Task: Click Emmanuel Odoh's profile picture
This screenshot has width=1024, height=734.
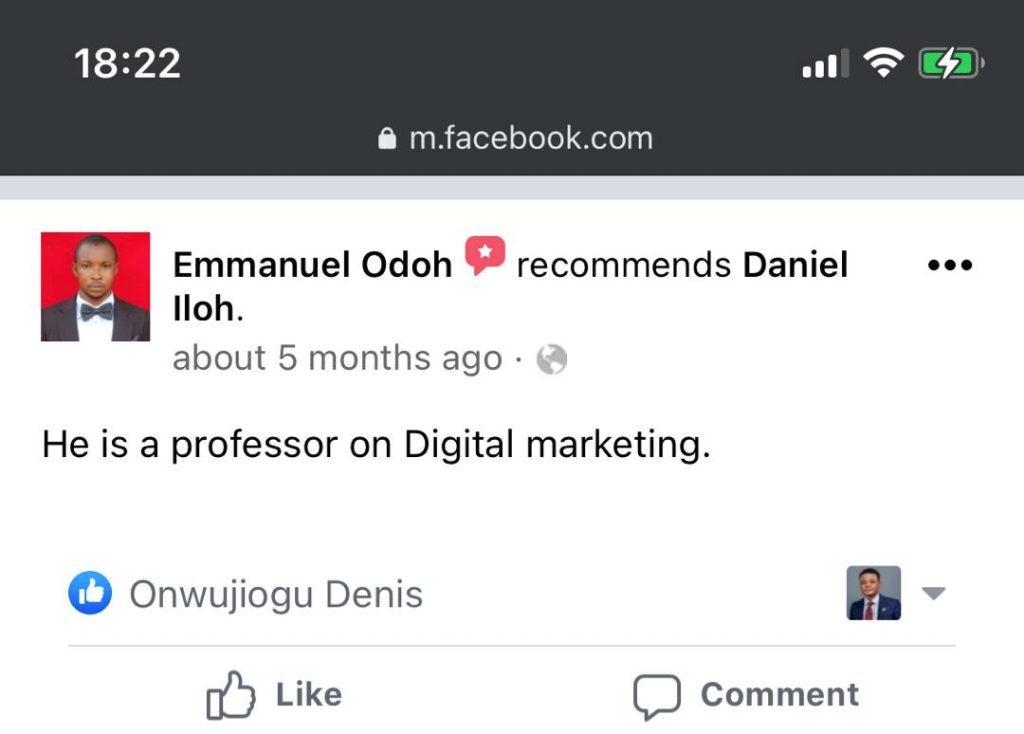Action: tap(95, 287)
